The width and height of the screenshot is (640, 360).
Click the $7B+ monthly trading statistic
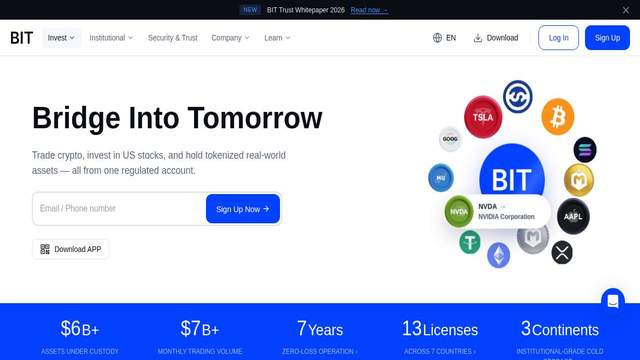click(x=200, y=329)
